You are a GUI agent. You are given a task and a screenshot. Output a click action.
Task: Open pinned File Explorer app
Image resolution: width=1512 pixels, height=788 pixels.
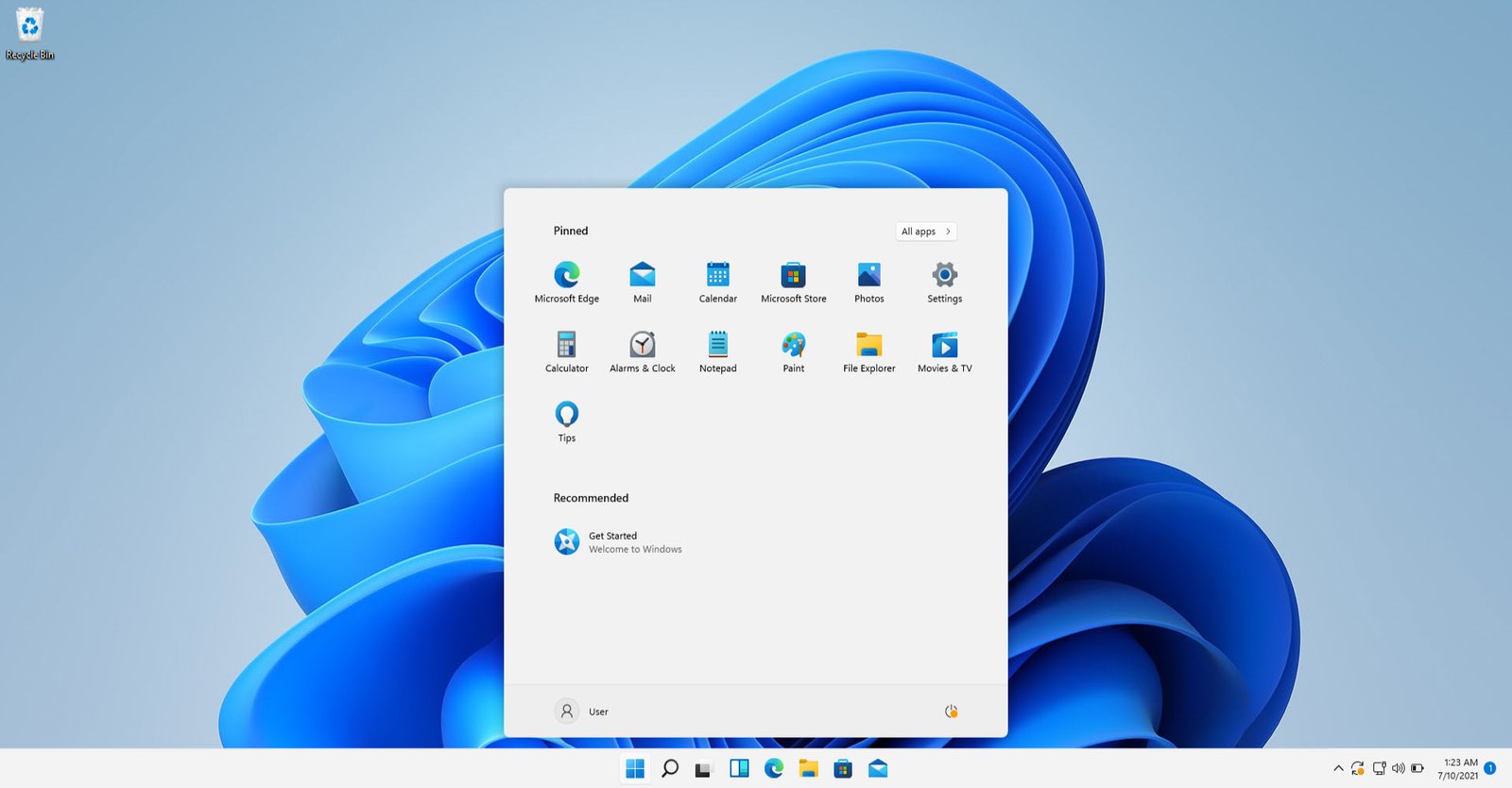869,352
